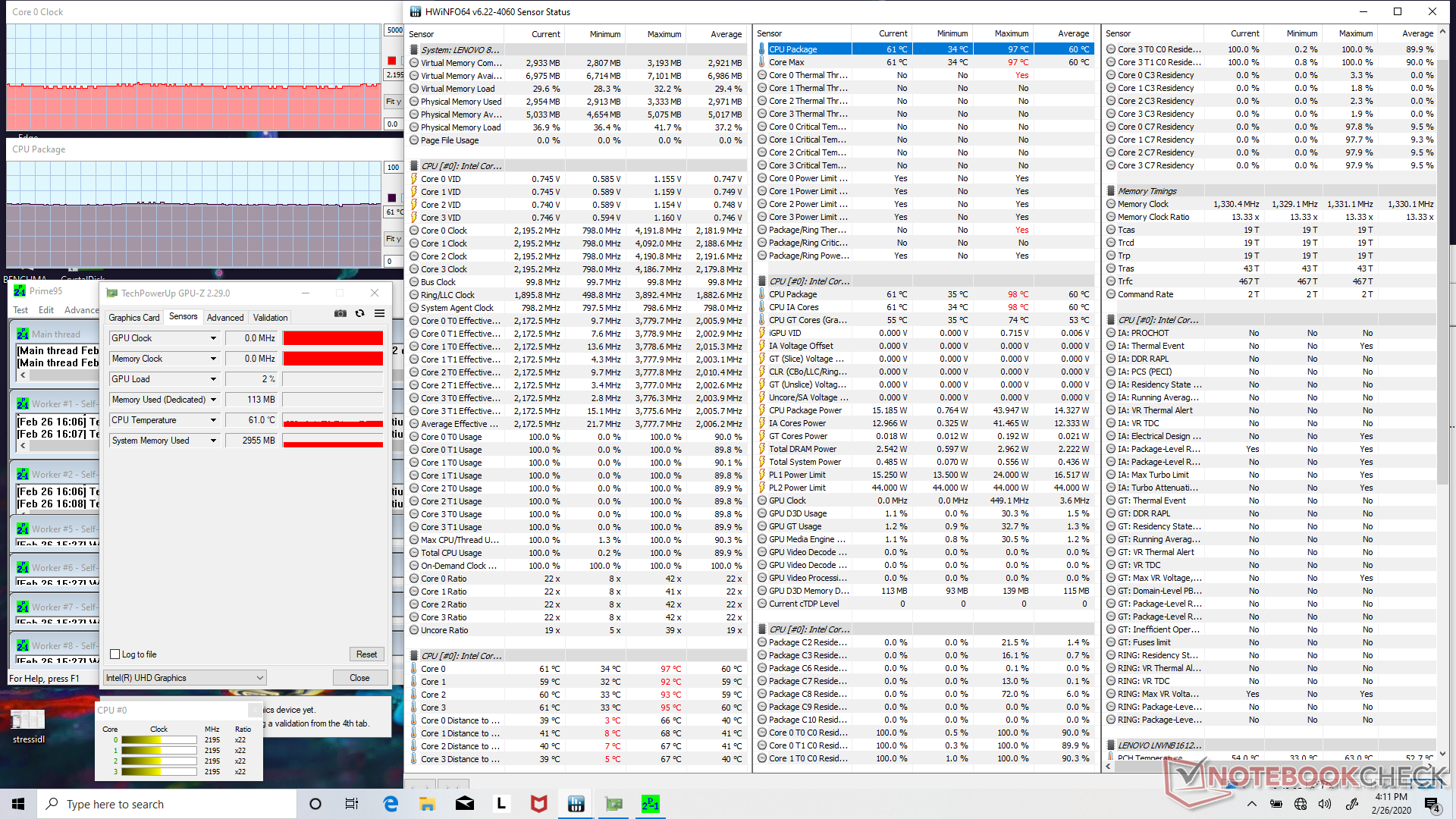Open the Intel(R) UHD Graphics device dropdown
This screenshot has width=1456, height=819.
click(x=185, y=678)
